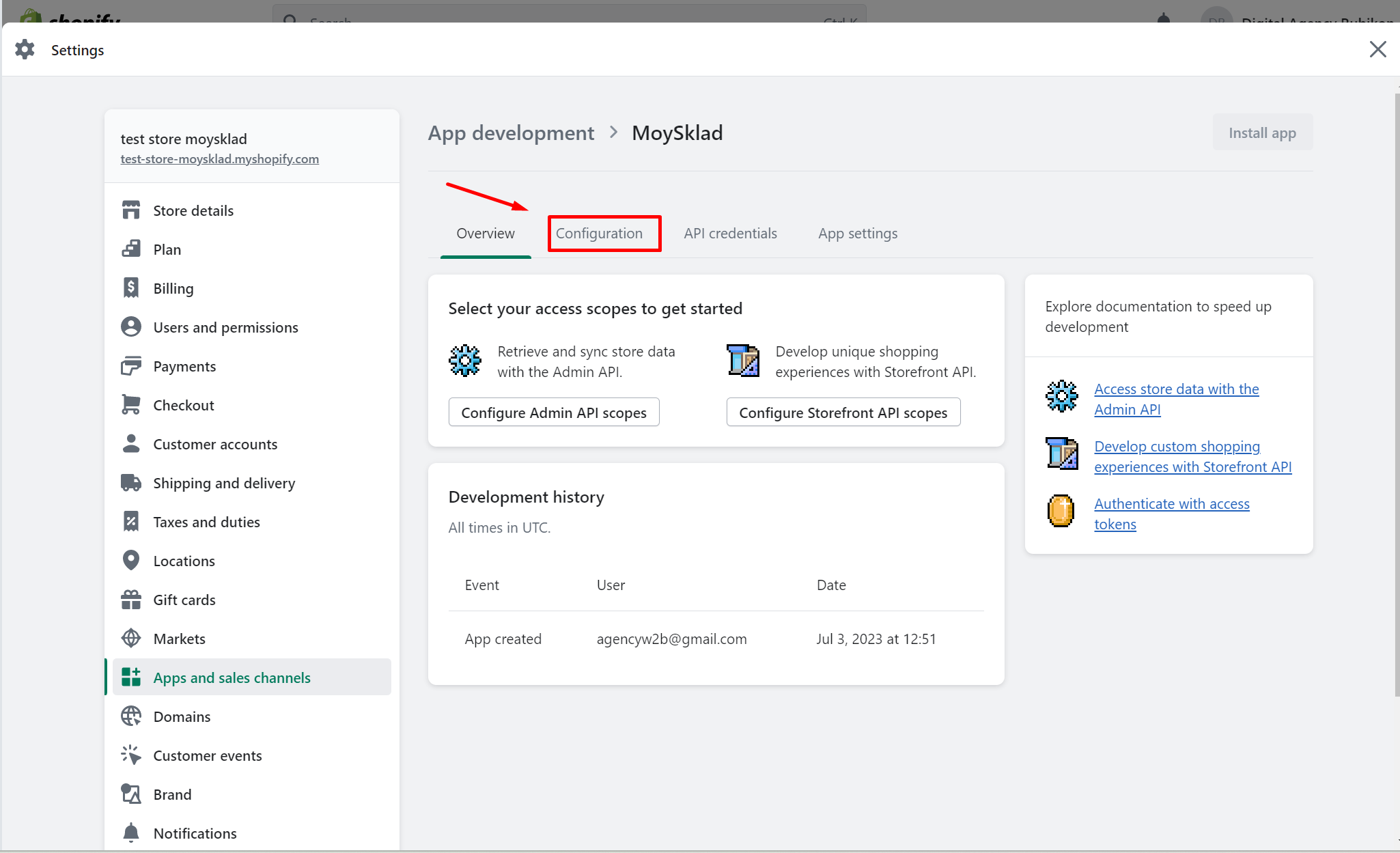Click the Customer accounts person icon
The image size is (1400, 853).
pyautogui.click(x=130, y=444)
